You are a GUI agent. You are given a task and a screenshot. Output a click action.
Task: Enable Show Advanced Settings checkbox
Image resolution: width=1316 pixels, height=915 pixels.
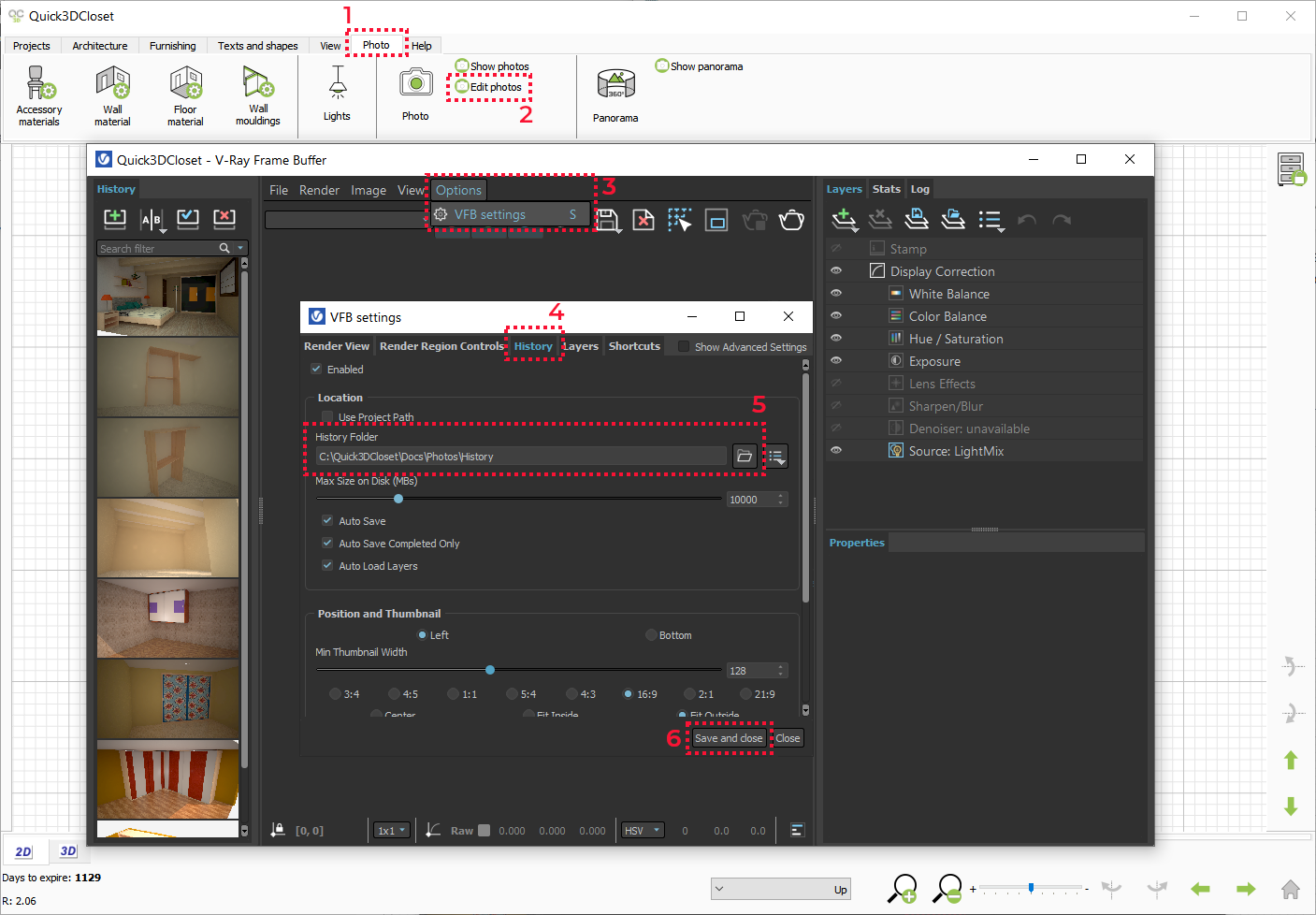pyautogui.click(x=684, y=347)
